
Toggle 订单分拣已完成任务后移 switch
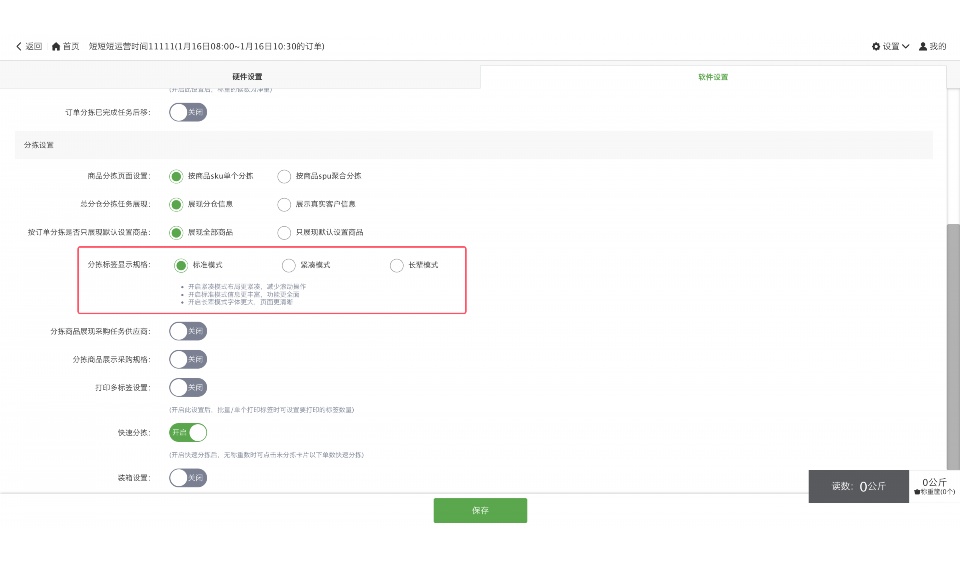187,112
